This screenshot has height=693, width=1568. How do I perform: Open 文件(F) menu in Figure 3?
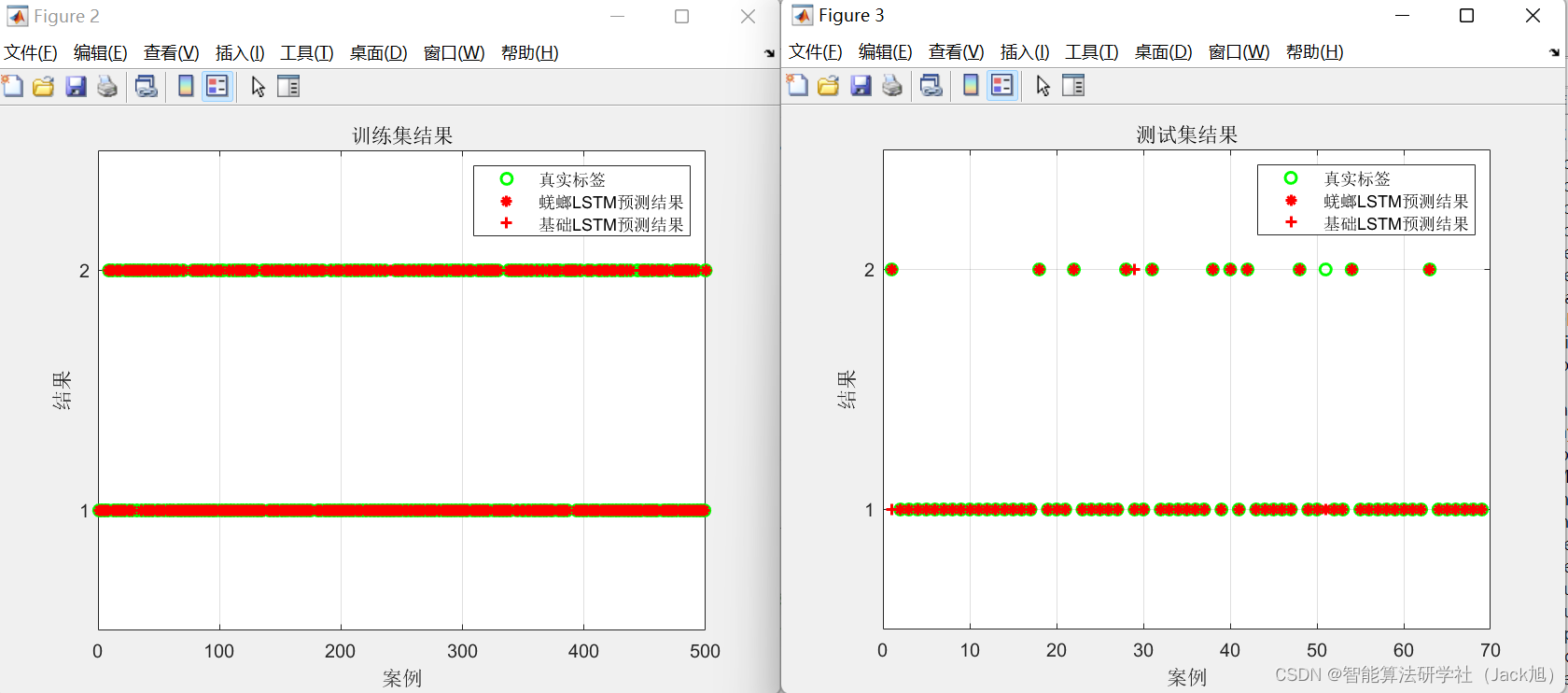pos(816,52)
